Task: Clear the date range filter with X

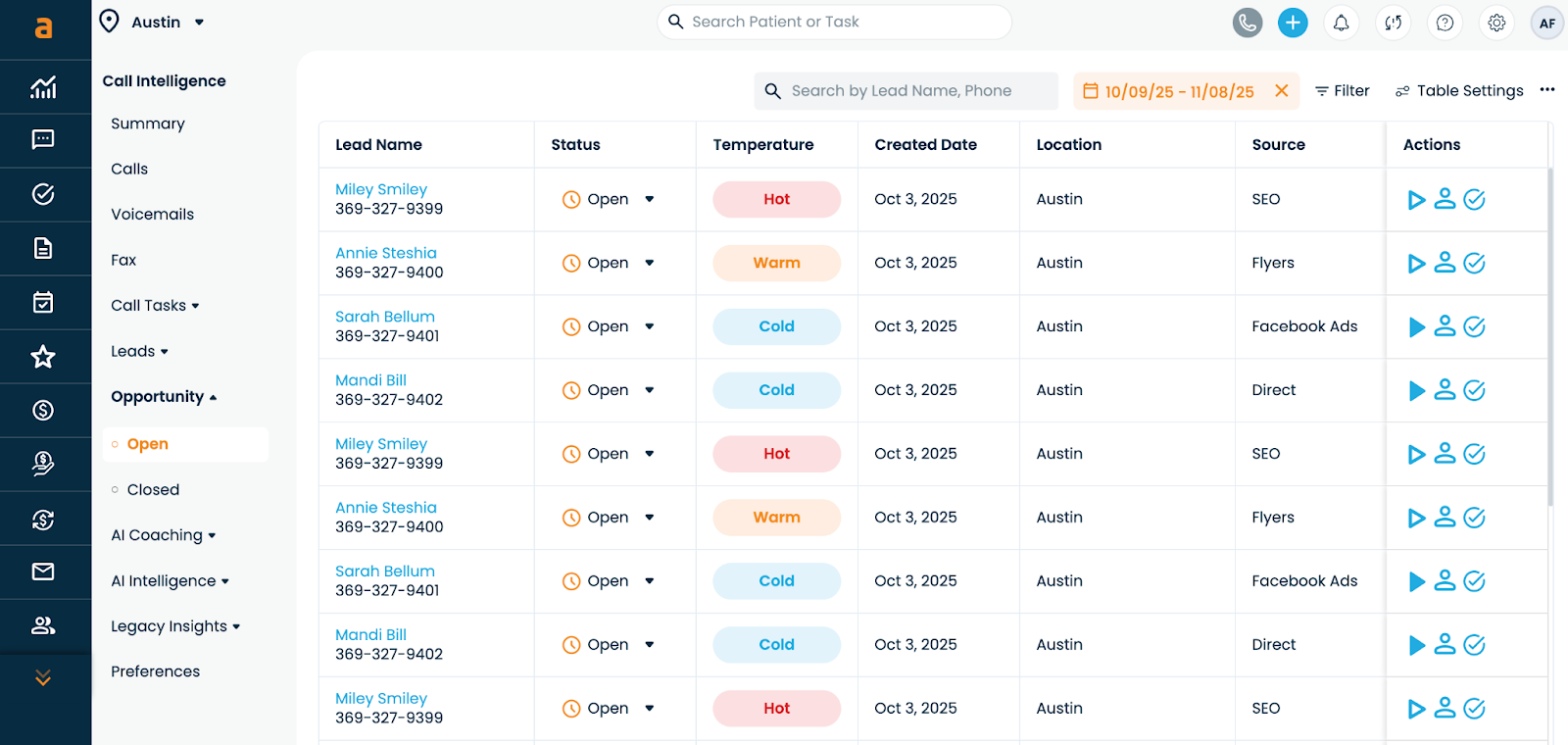Action: tap(1281, 91)
